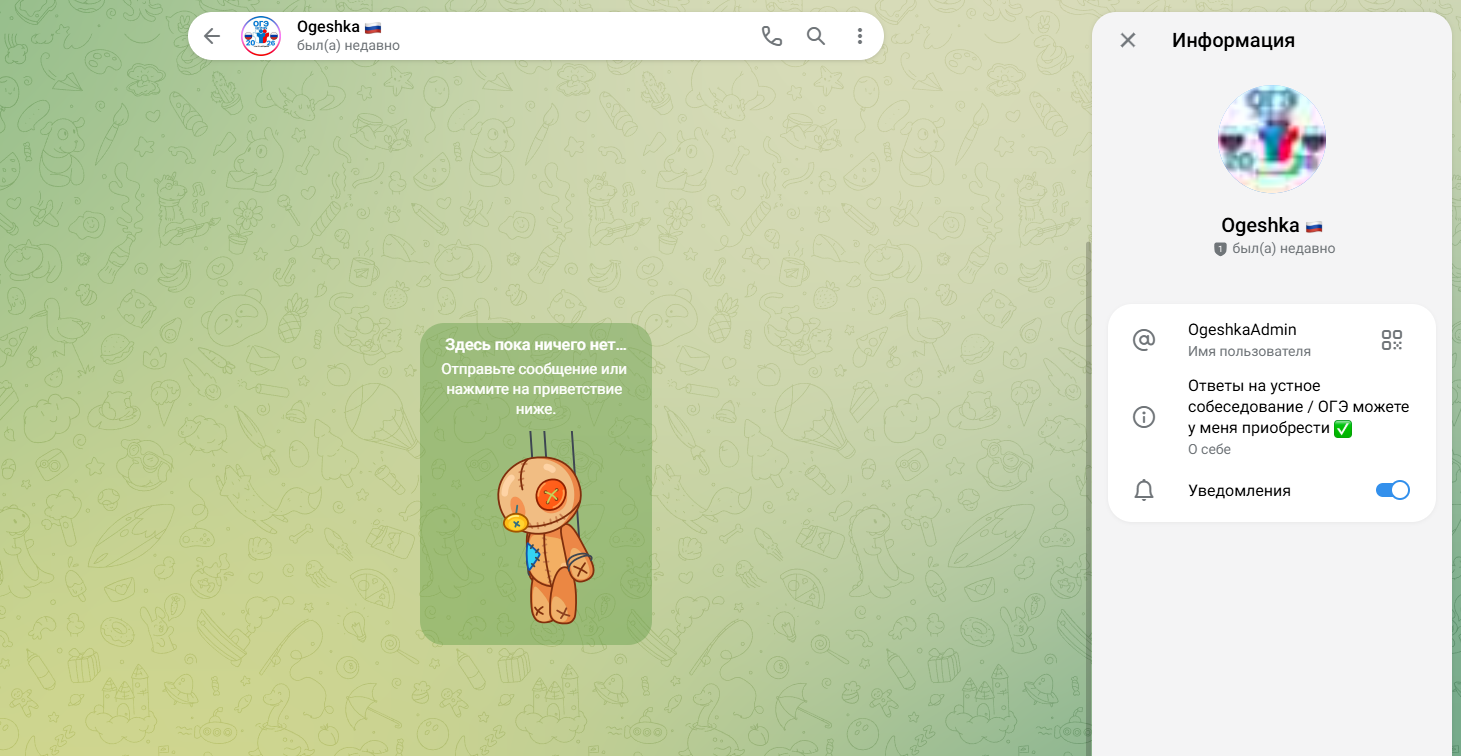Click the Информация panel title
The image size is (1461, 756).
tap(1233, 40)
